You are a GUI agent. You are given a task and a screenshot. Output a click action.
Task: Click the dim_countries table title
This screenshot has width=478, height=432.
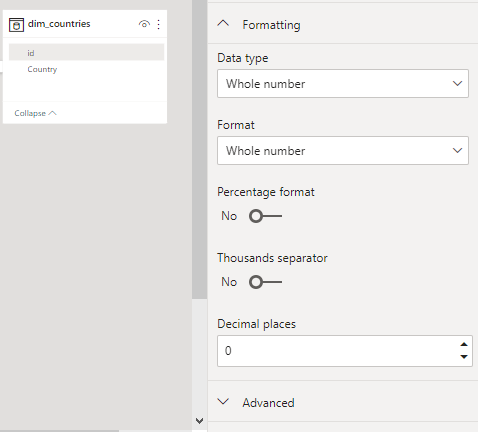59,24
